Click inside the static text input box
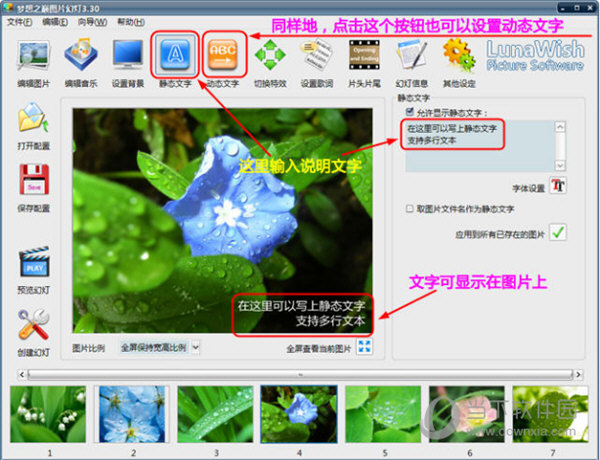 480,146
